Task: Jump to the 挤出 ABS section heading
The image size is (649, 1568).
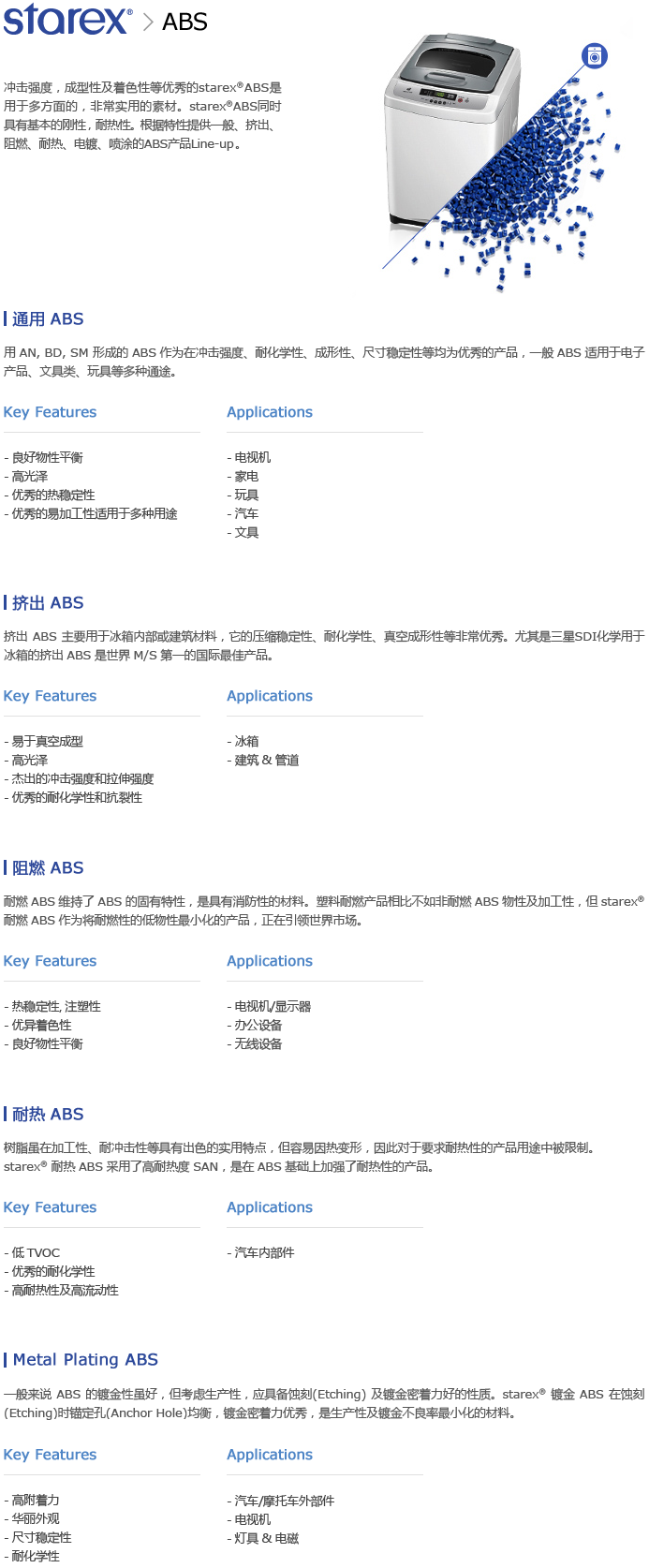Action: (x=48, y=603)
